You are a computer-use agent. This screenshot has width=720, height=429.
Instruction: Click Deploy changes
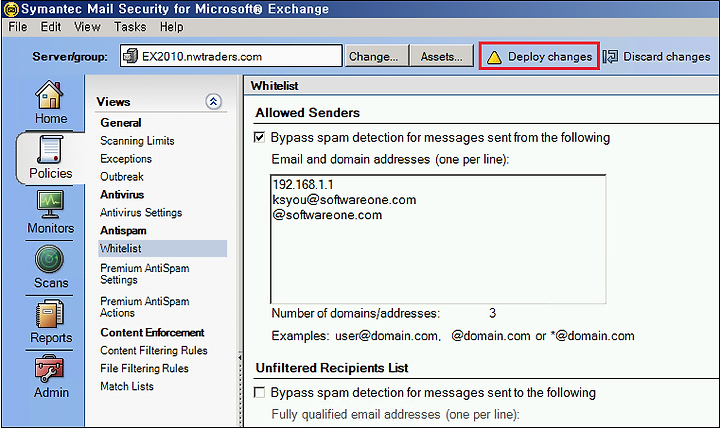539,56
